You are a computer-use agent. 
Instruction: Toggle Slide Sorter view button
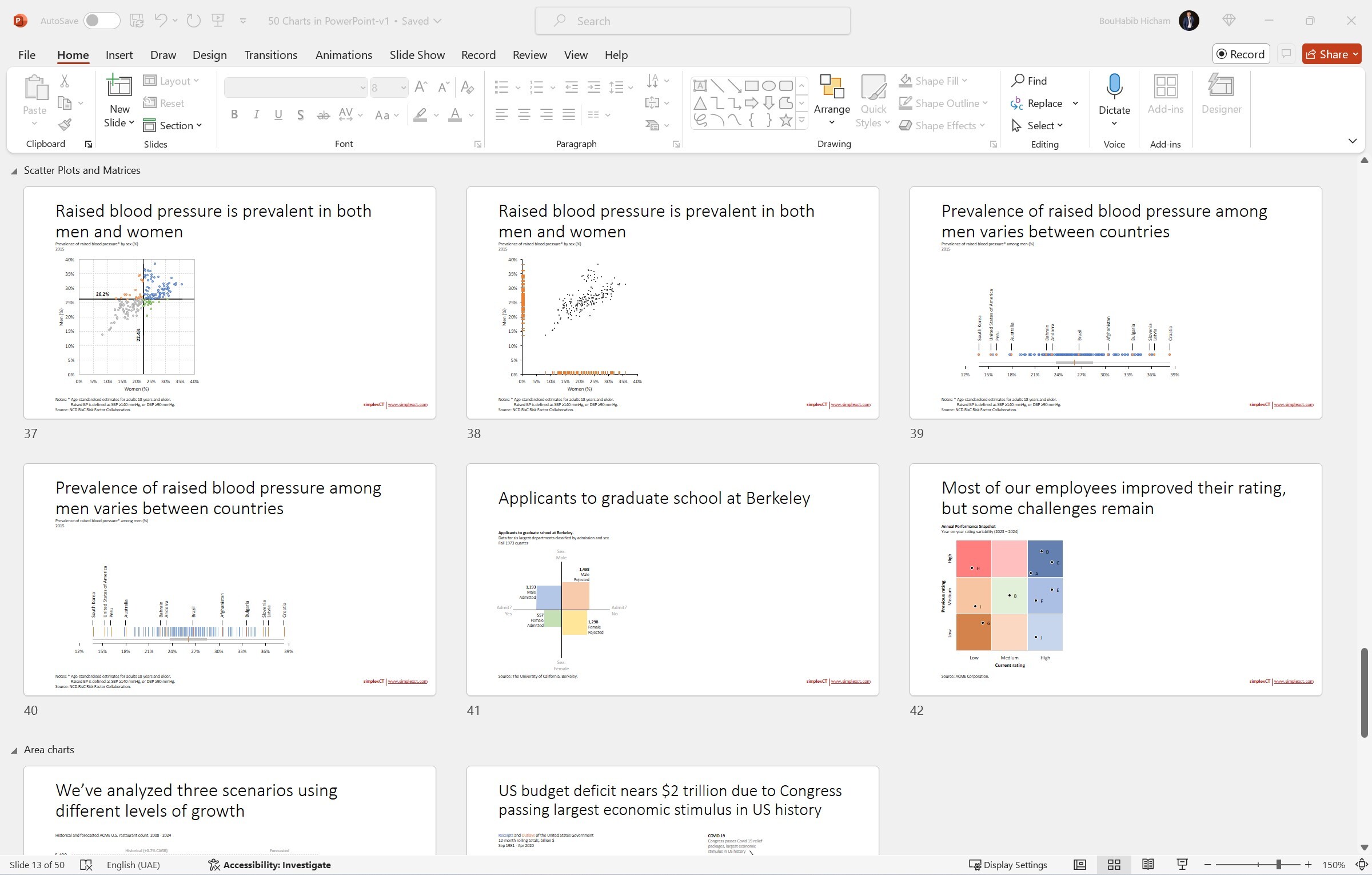pos(1114,865)
